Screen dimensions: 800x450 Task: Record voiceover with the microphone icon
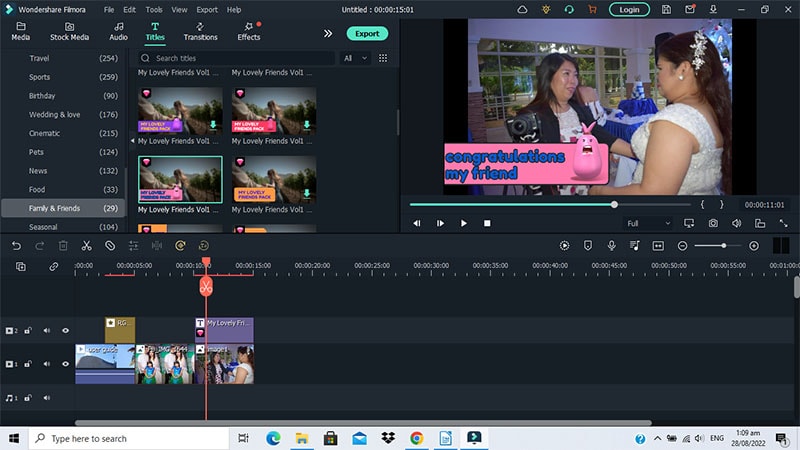[611, 246]
